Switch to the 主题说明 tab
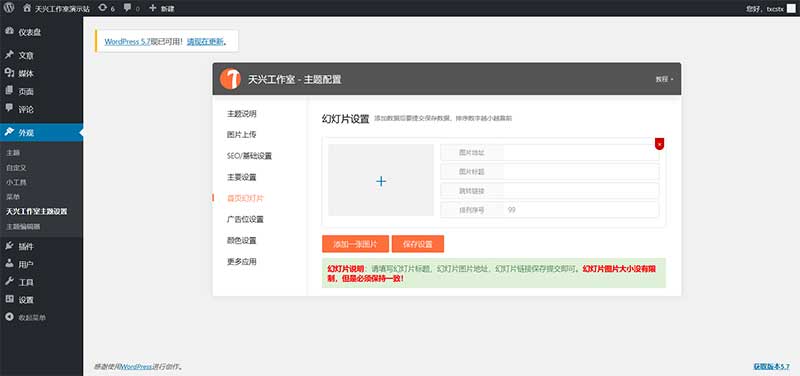 [242, 114]
